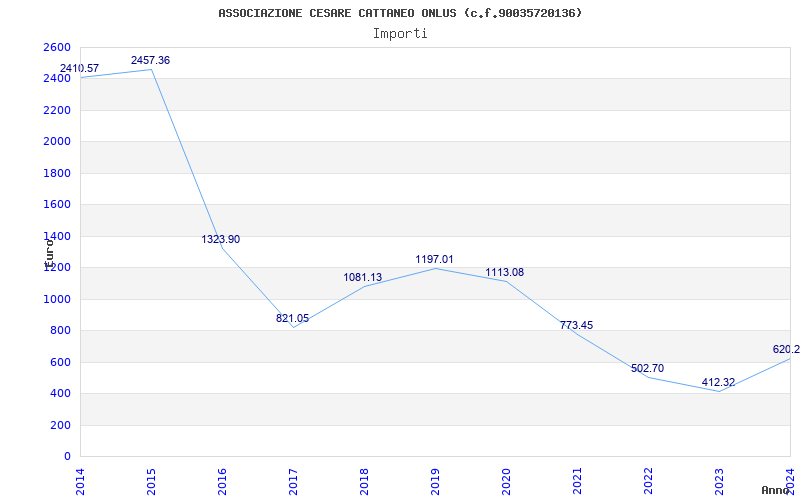800x500 pixels.
Task: Click y-axis tick 0
Action: click(x=67, y=457)
